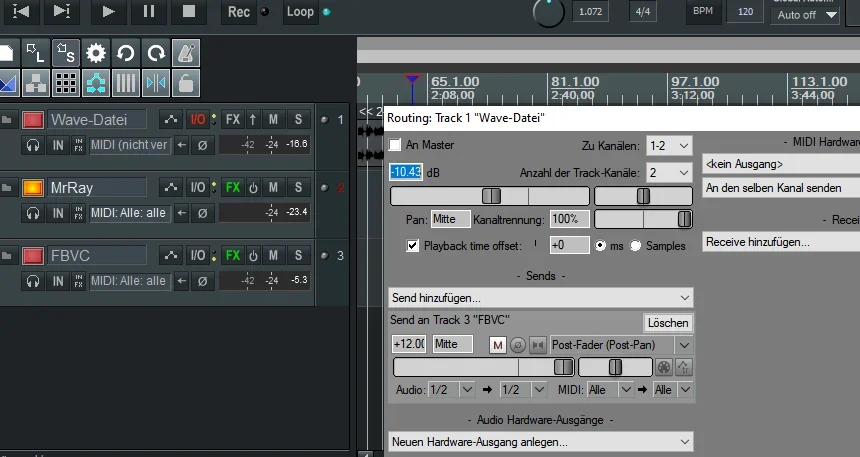Image resolution: width=860 pixels, height=457 pixels.
Task: Open I/O routing for MrRay track
Action: click(197, 187)
